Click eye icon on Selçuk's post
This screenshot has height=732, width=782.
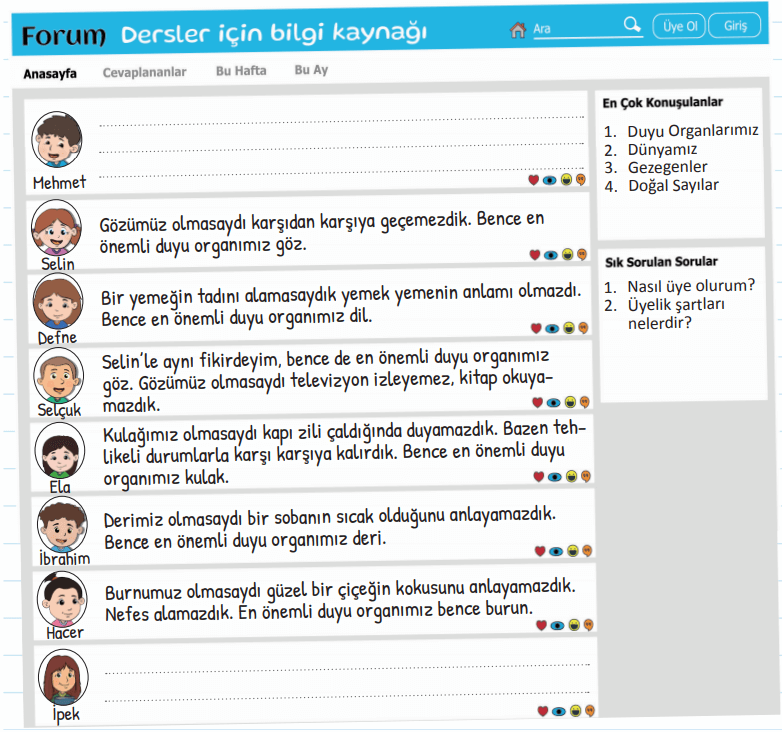[x=554, y=402]
